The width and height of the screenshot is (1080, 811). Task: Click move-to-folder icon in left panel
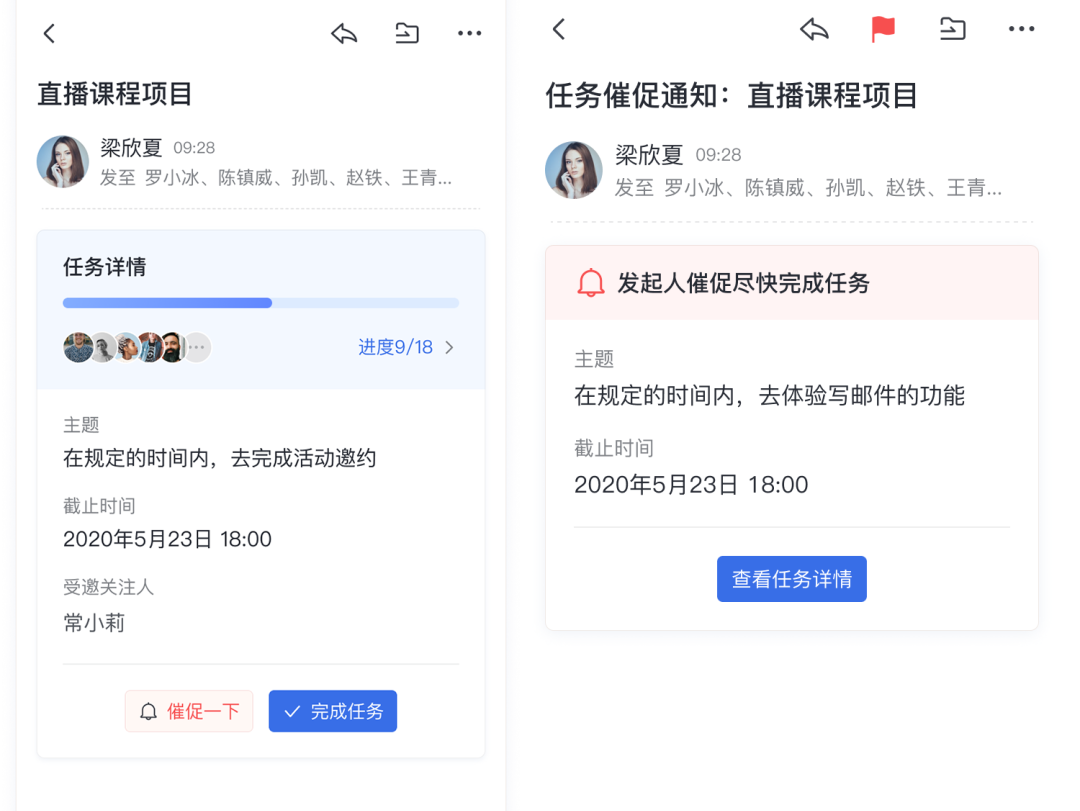point(407,33)
